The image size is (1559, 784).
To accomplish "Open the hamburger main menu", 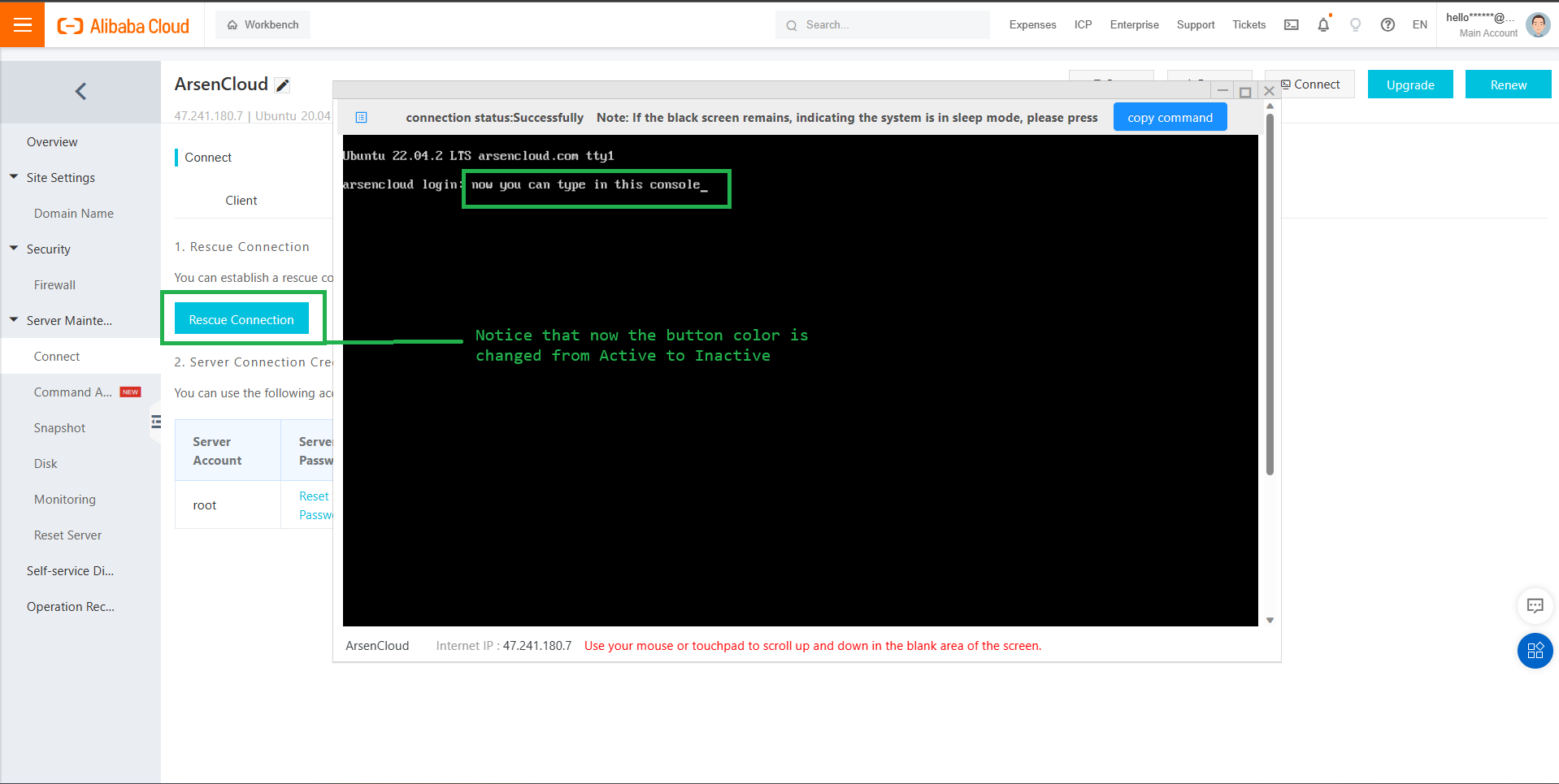I will tap(22, 24).
